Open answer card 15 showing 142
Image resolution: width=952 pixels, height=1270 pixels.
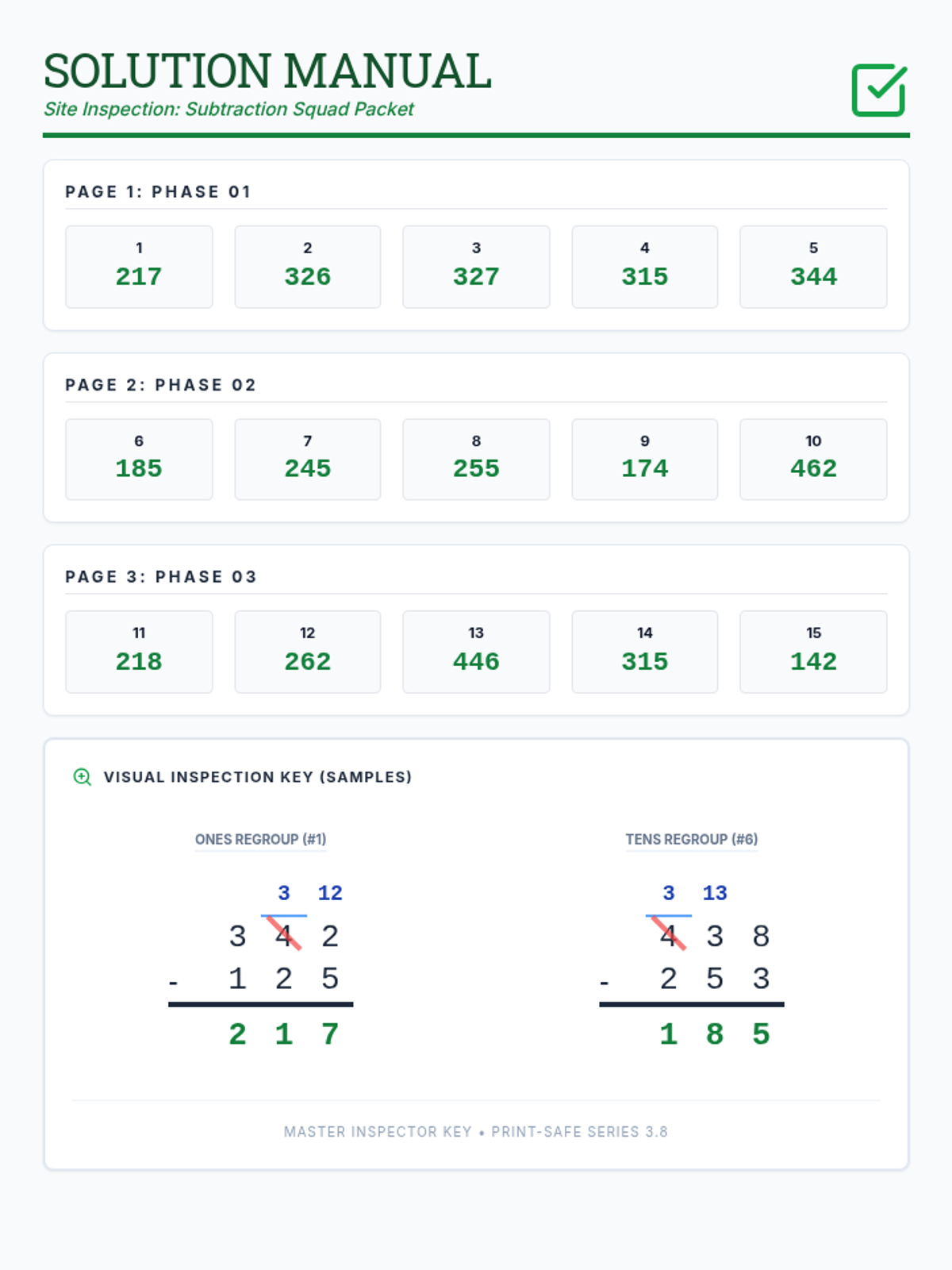point(813,652)
